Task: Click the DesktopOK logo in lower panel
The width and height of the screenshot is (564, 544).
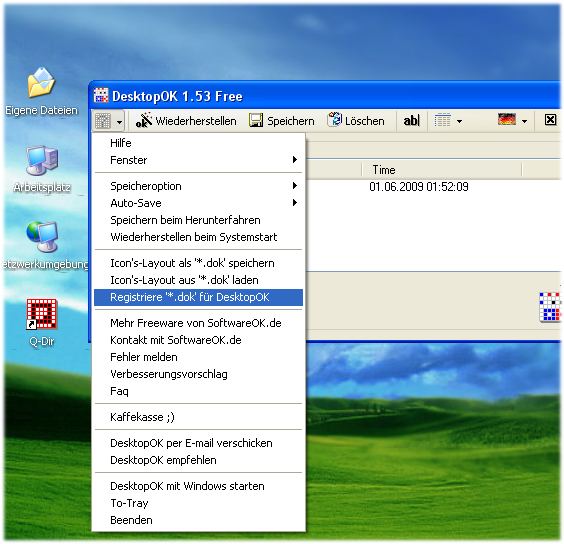Action: [x=550, y=307]
